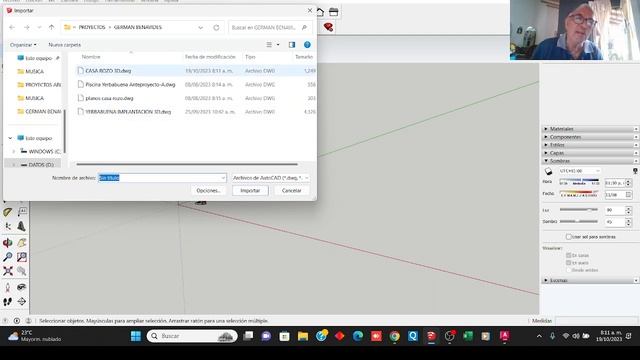
Task: Click the box view icon beside house icon
Action: (x=334, y=12)
